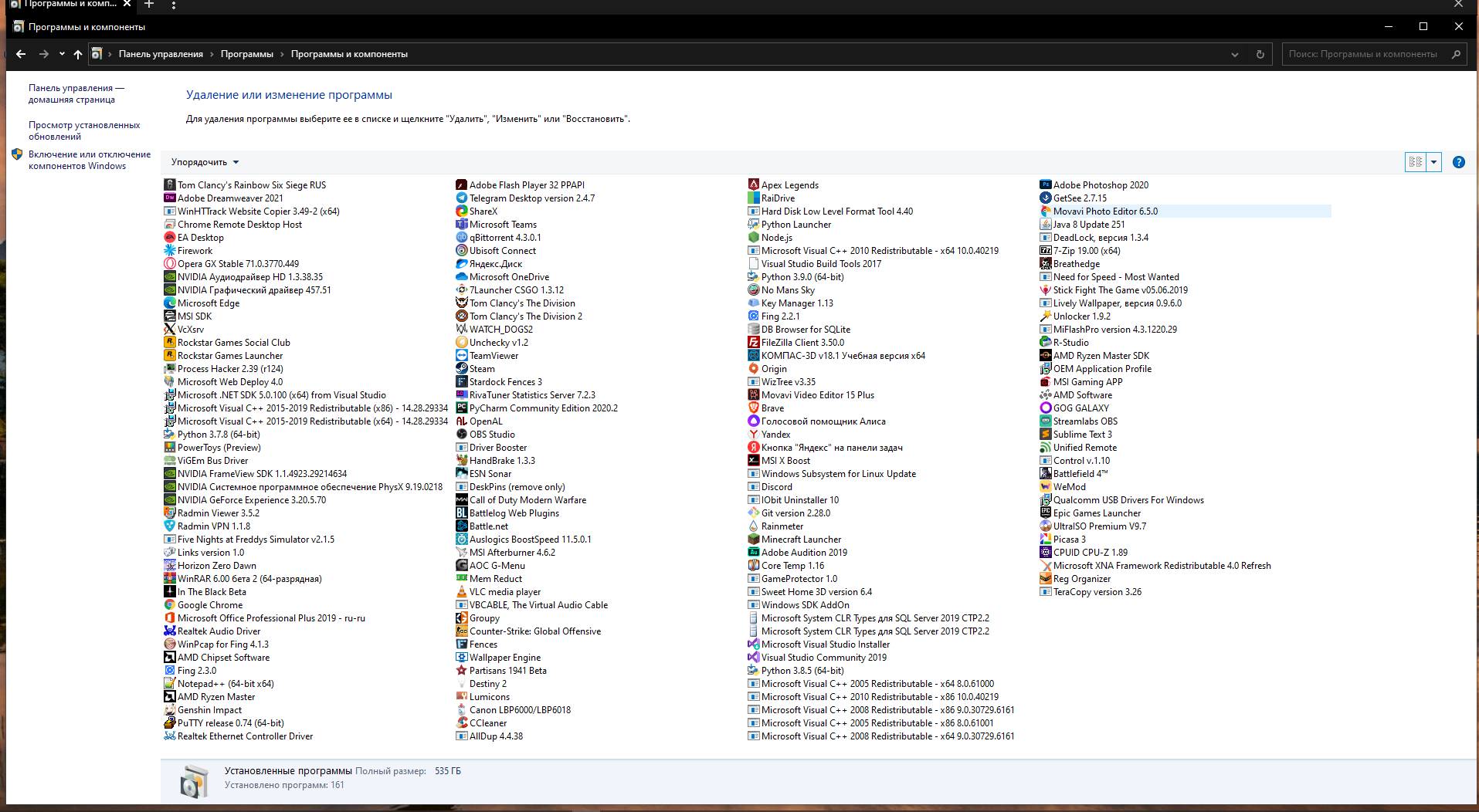Click the VLC media player icon
Image resolution: width=1479 pixels, height=812 pixels.
pyautogui.click(x=462, y=592)
